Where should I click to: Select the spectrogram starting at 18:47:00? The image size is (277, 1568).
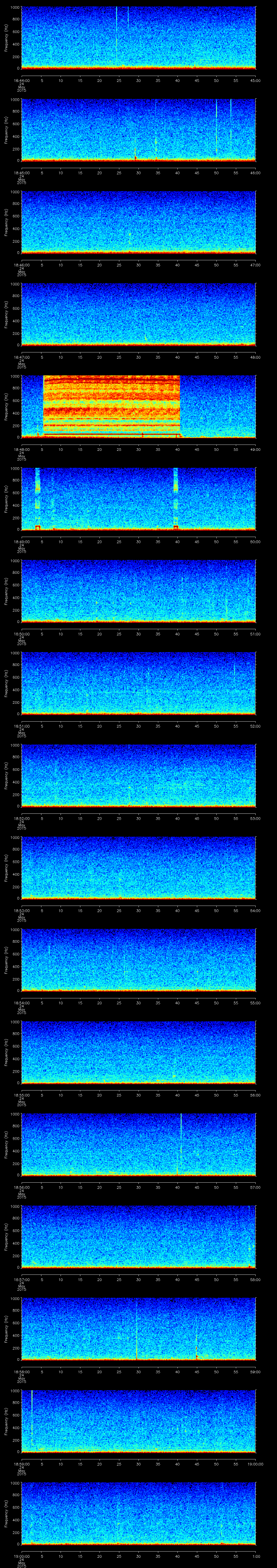(x=138, y=314)
